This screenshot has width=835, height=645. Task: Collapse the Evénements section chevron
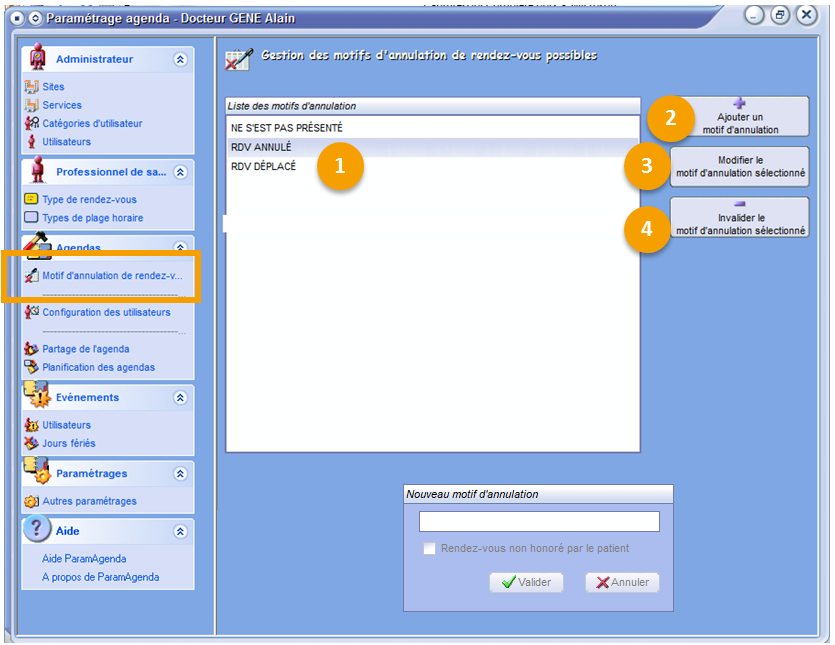(180, 398)
